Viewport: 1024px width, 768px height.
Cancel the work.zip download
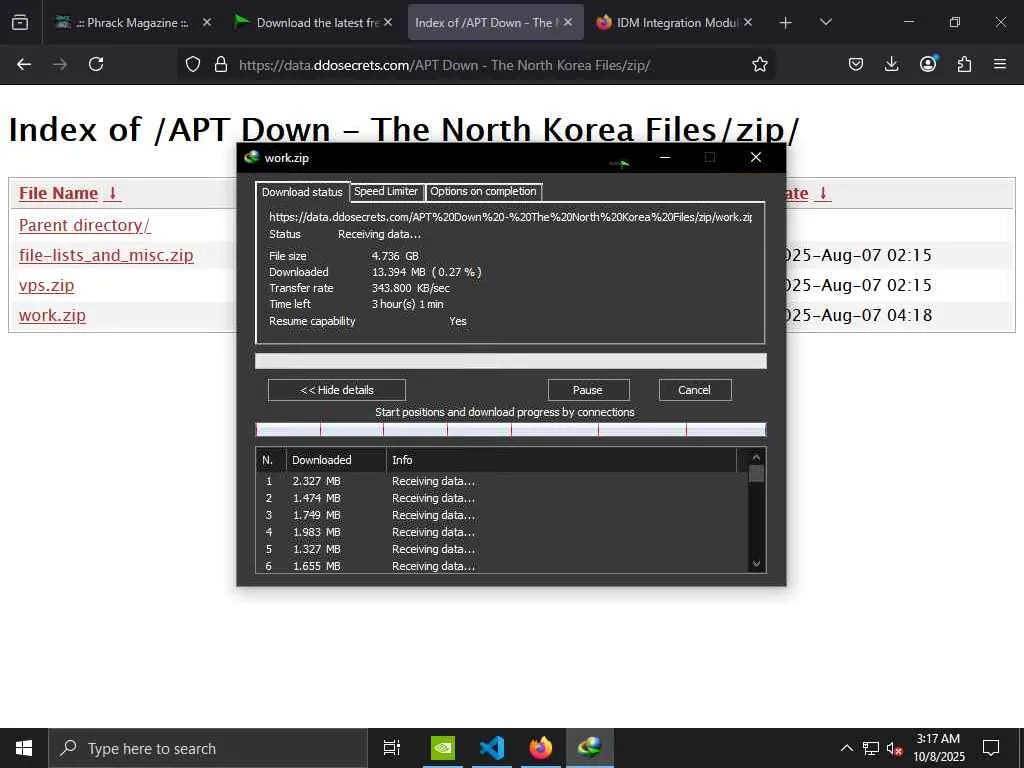[694, 390]
